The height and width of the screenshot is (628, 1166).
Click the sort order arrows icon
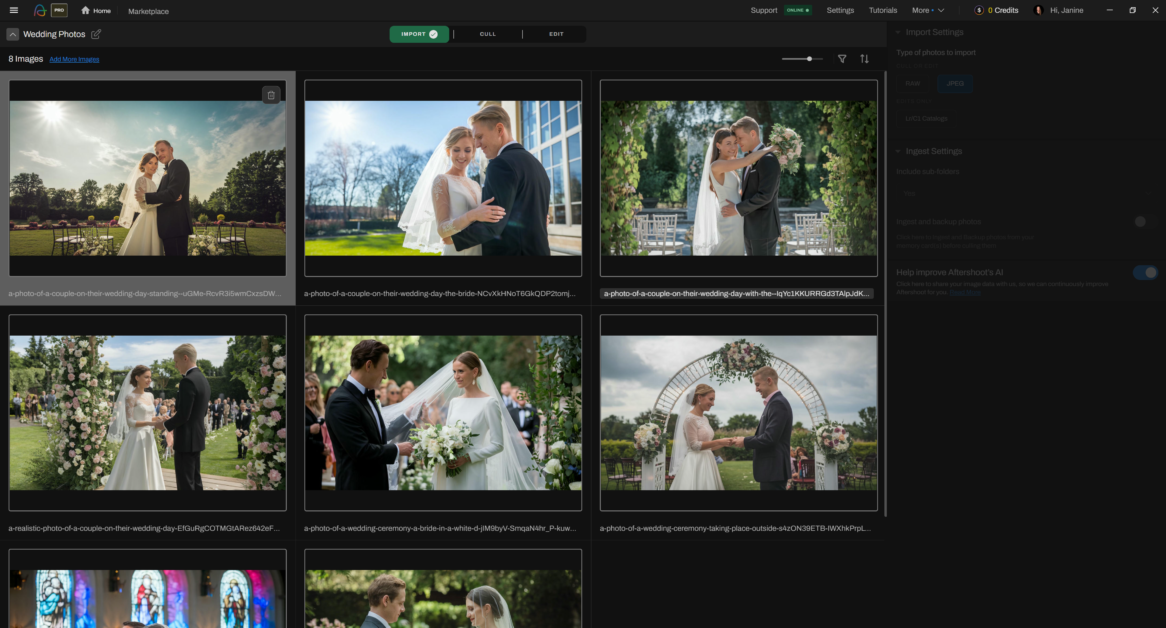(x=864, y=59)
